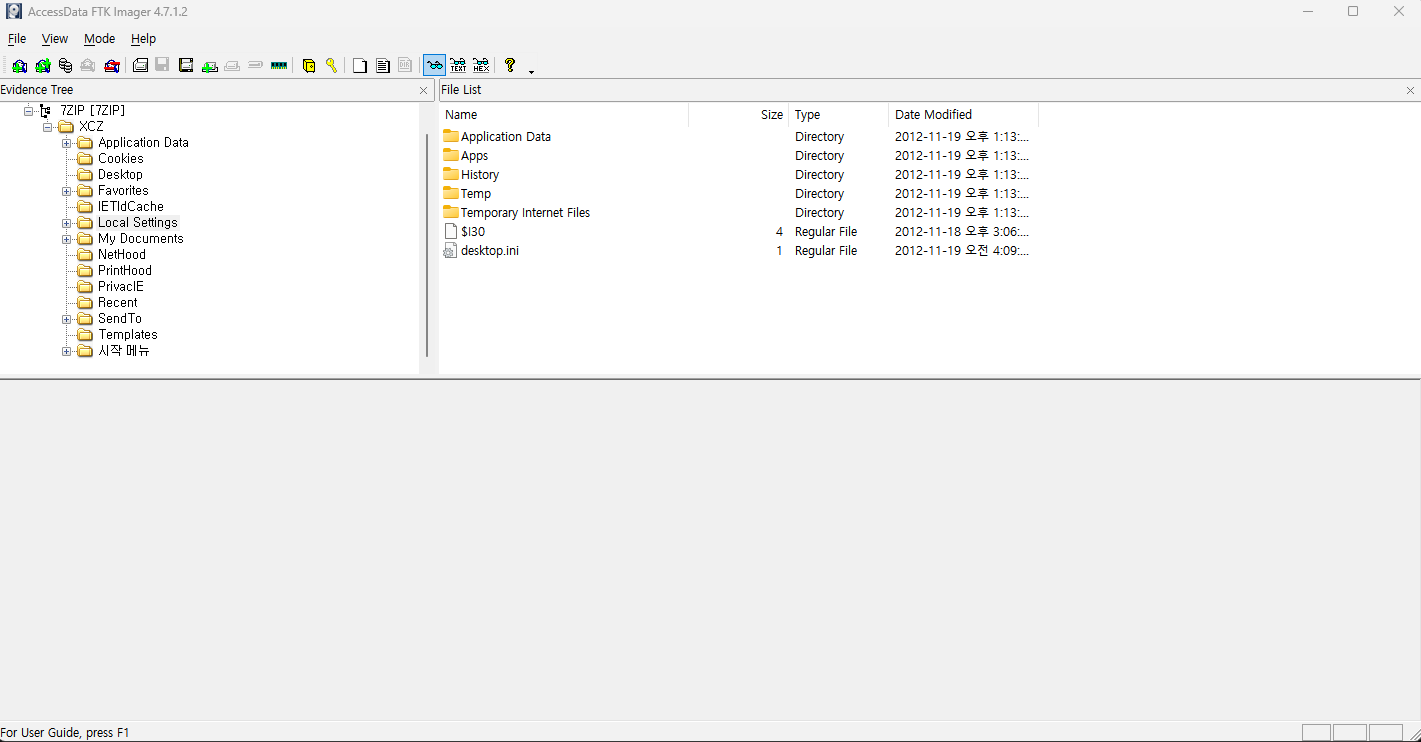Image resolution: width=1421 pixels, height=742 pixels.
Task: Open the File menu
Action: 17,39
